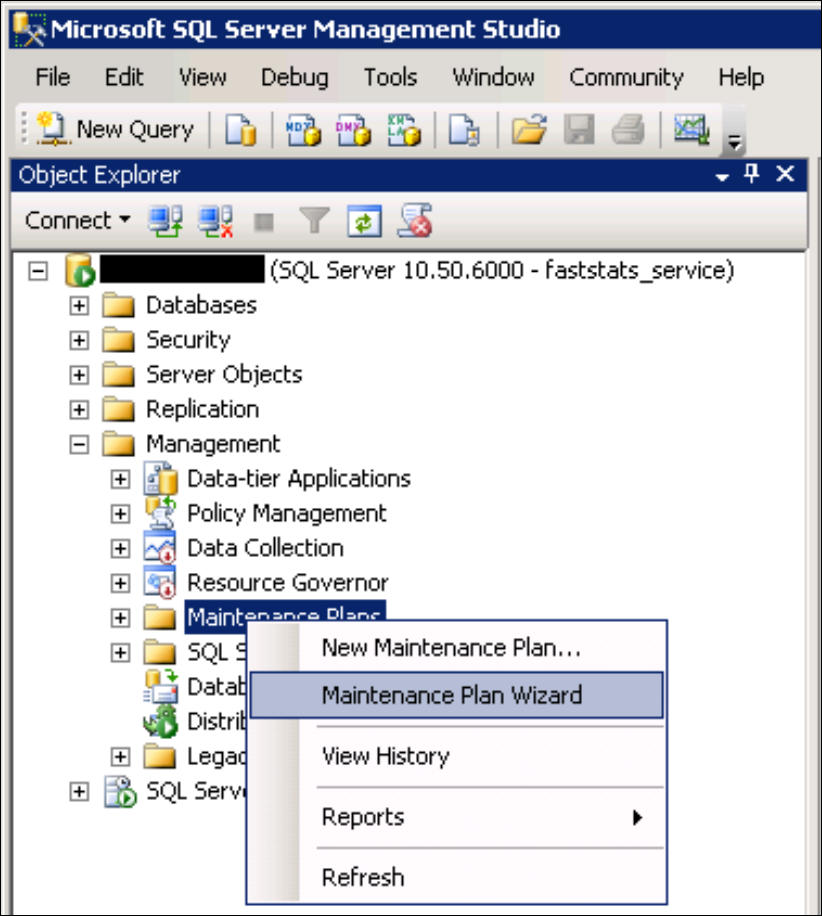Image resolution: width=822 pixels, height=916 pixels.
Task: Toggle the Object Explorer auto-hide pin
Action: [752, 174]
